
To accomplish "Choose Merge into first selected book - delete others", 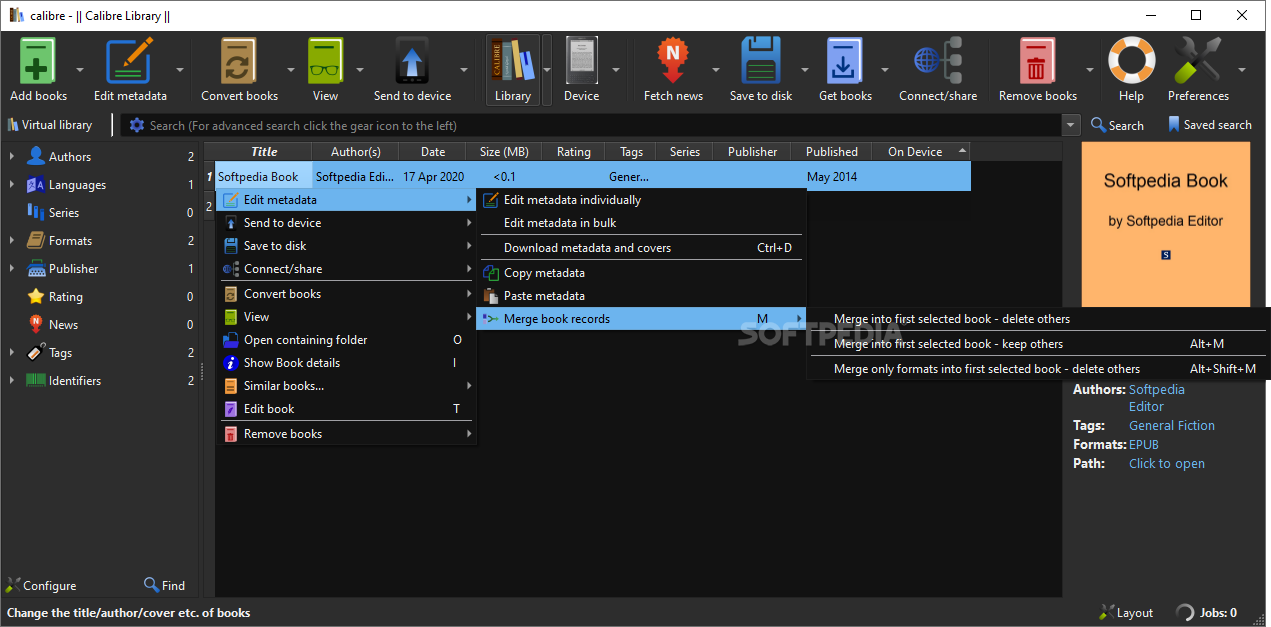I will point(1038,319).
